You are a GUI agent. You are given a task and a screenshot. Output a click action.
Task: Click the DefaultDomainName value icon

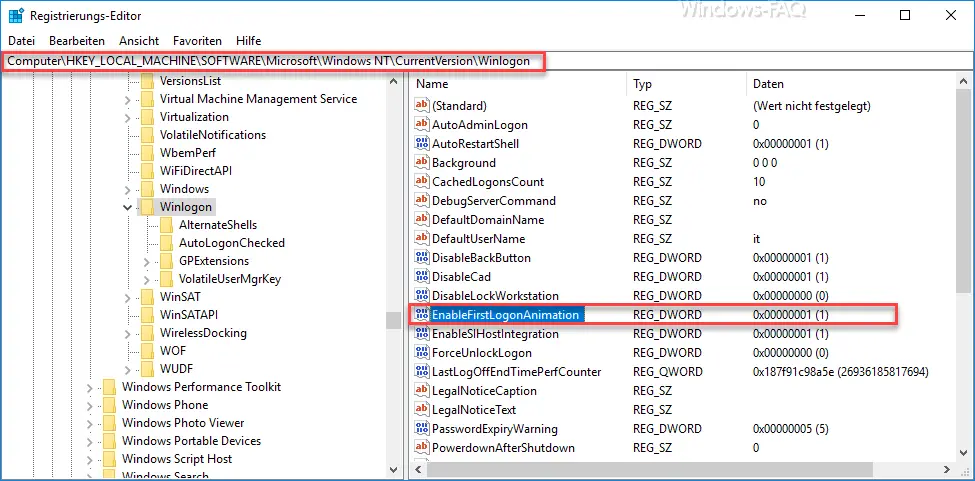[422, 219]
